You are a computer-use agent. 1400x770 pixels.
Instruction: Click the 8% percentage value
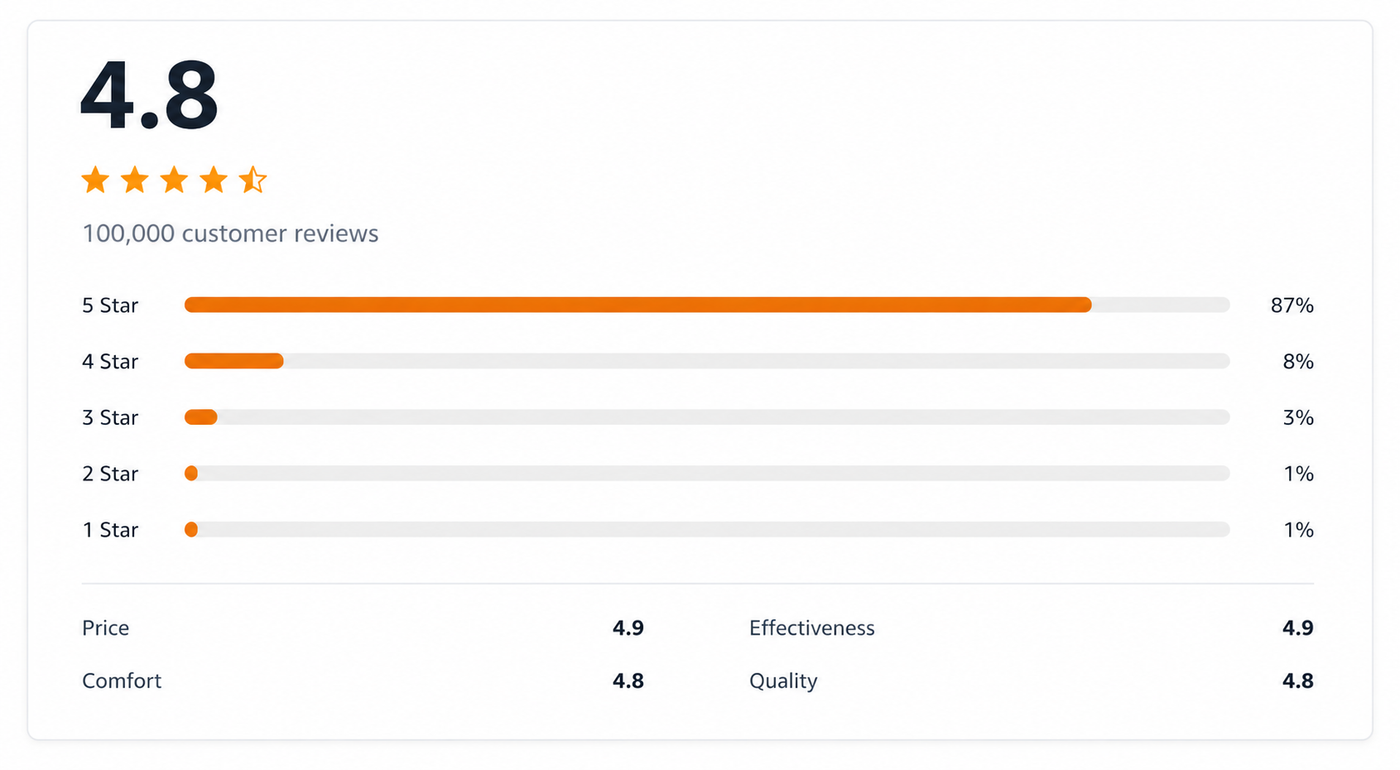(1298, 361)
